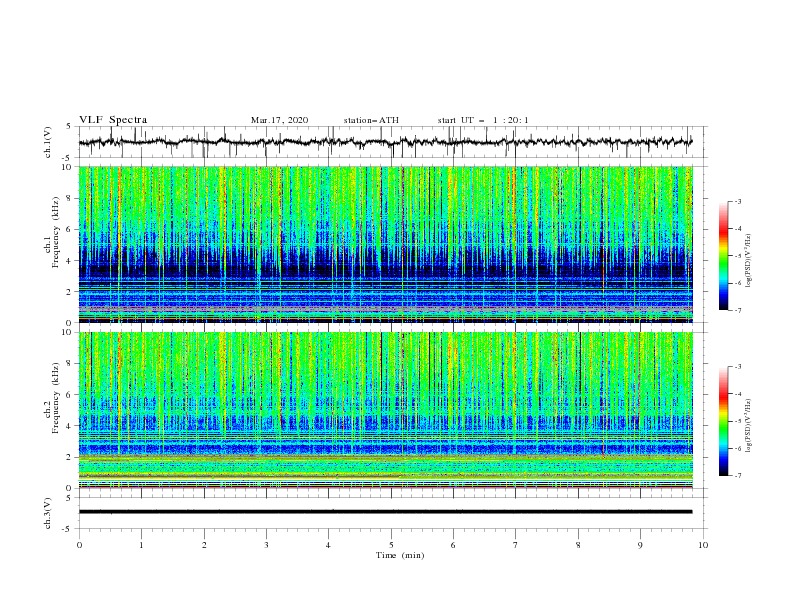Click the "-7" label on ch.2 color bar
792x612 pixels.
point(737,475)
